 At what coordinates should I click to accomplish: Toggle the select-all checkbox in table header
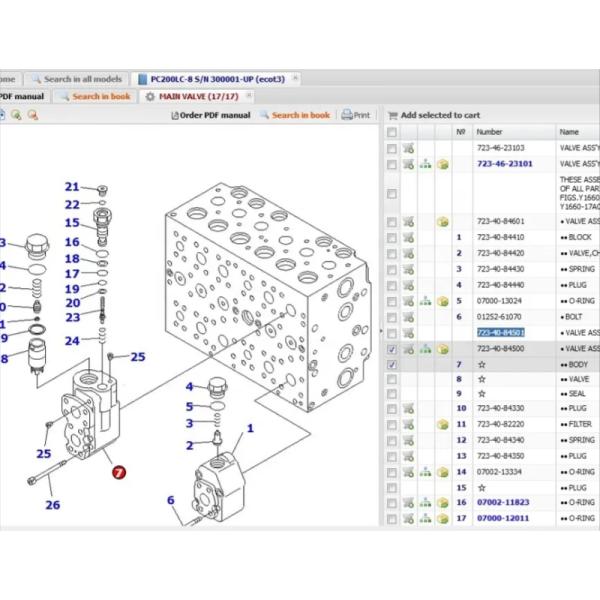click(x=392, y=132)
